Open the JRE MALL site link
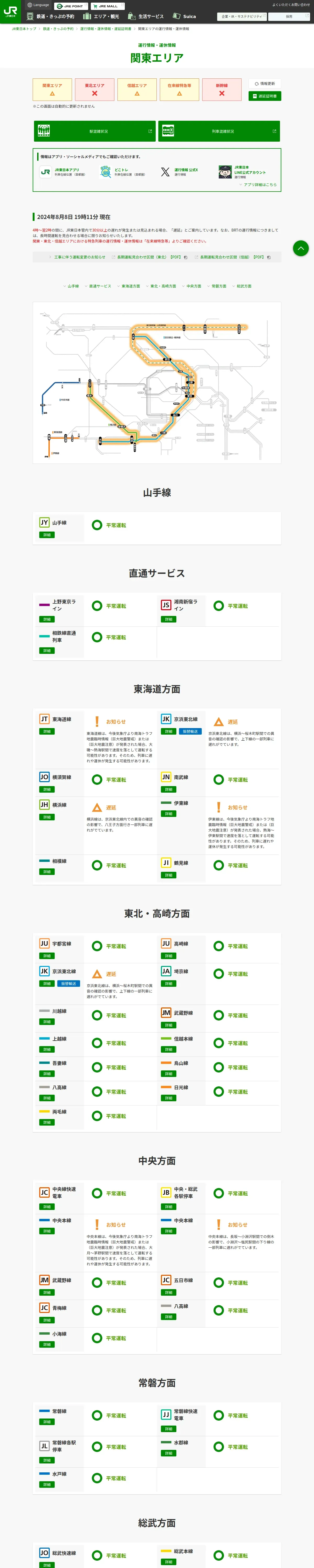This screenshot has height=1568, width=314. point(107,6)
